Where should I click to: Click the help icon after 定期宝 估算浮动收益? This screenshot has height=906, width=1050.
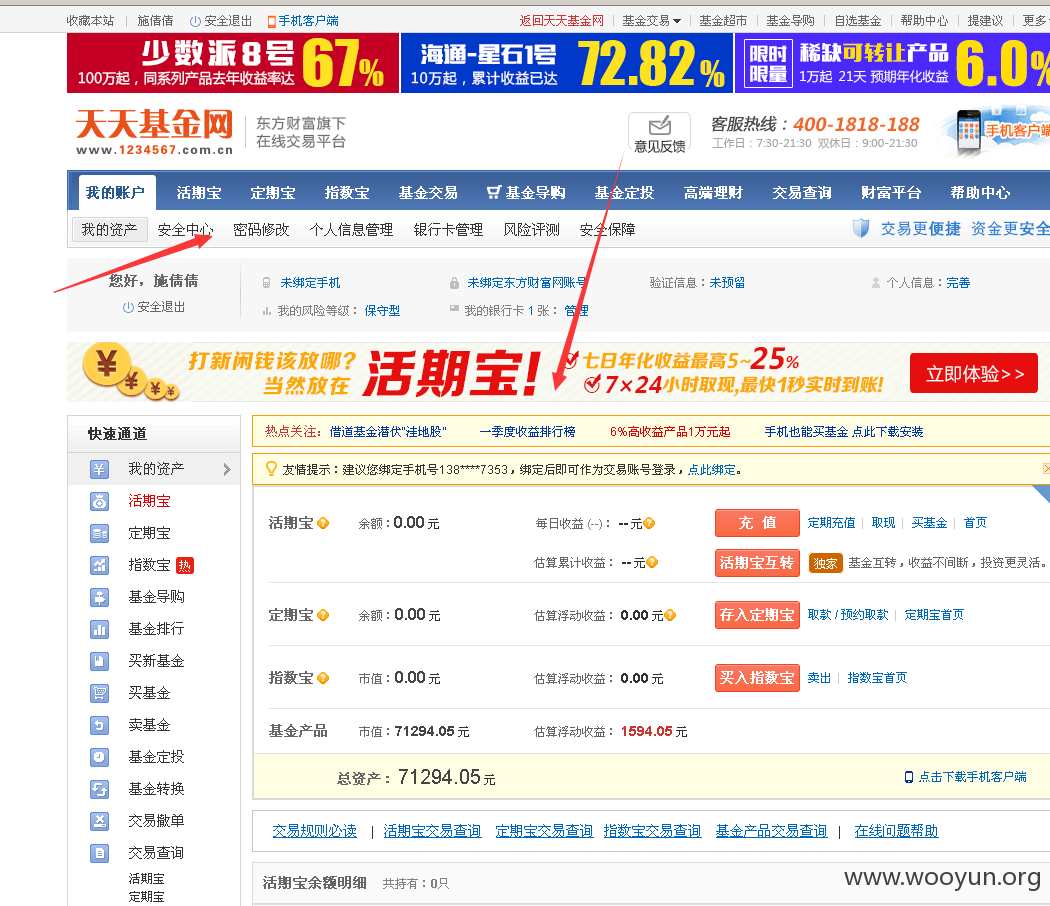click(x=670, y=615)
